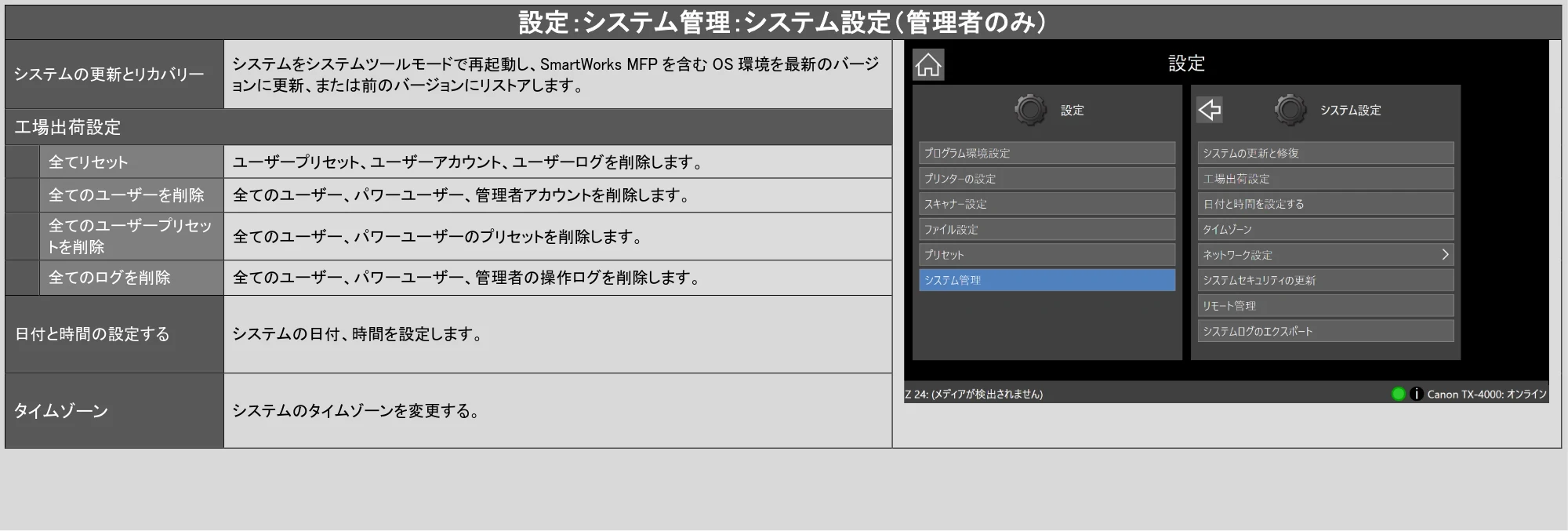Click the 全てのログを削除 table cell
1568x531 pixels.
[x=131, y=278]
